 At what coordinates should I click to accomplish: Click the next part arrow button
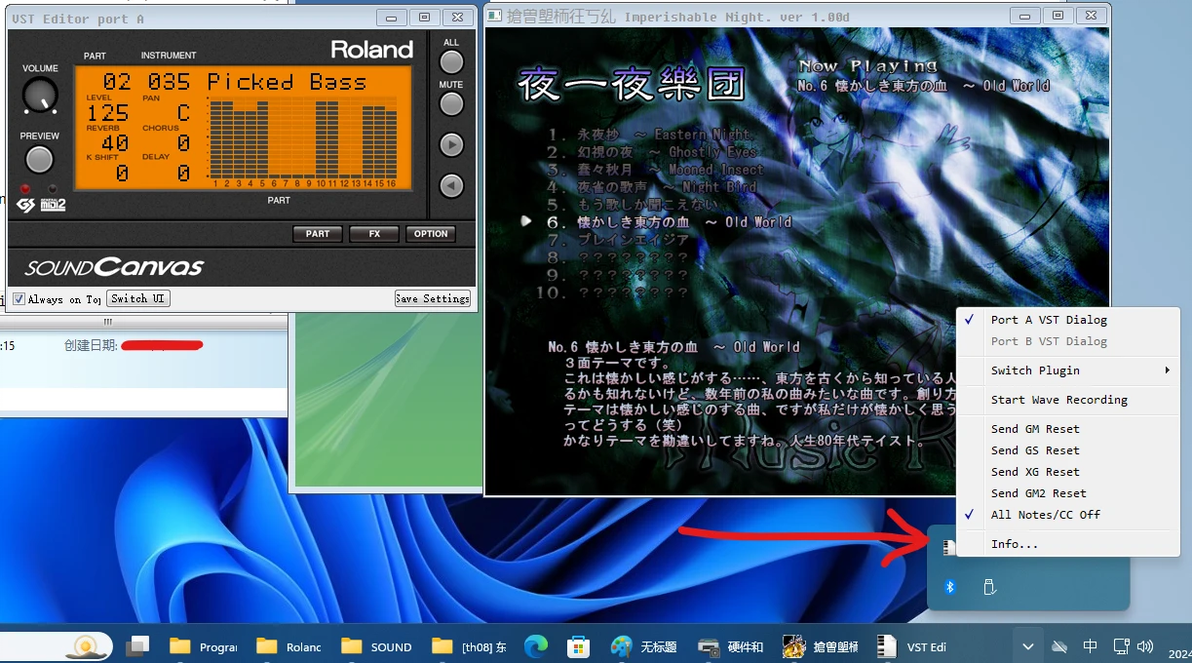click(451, 144)
